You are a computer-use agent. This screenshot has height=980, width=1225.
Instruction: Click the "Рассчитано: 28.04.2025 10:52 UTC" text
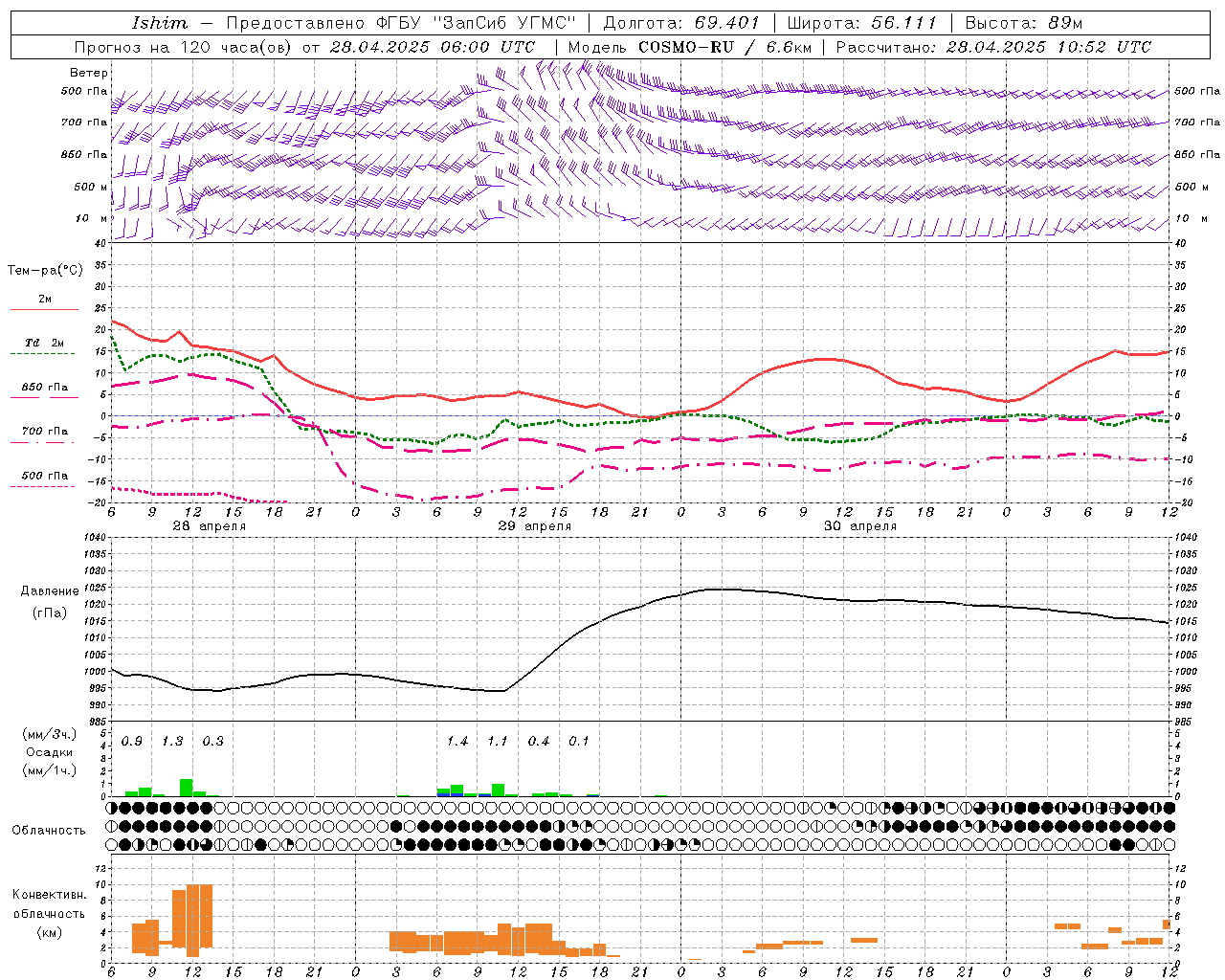993,47
